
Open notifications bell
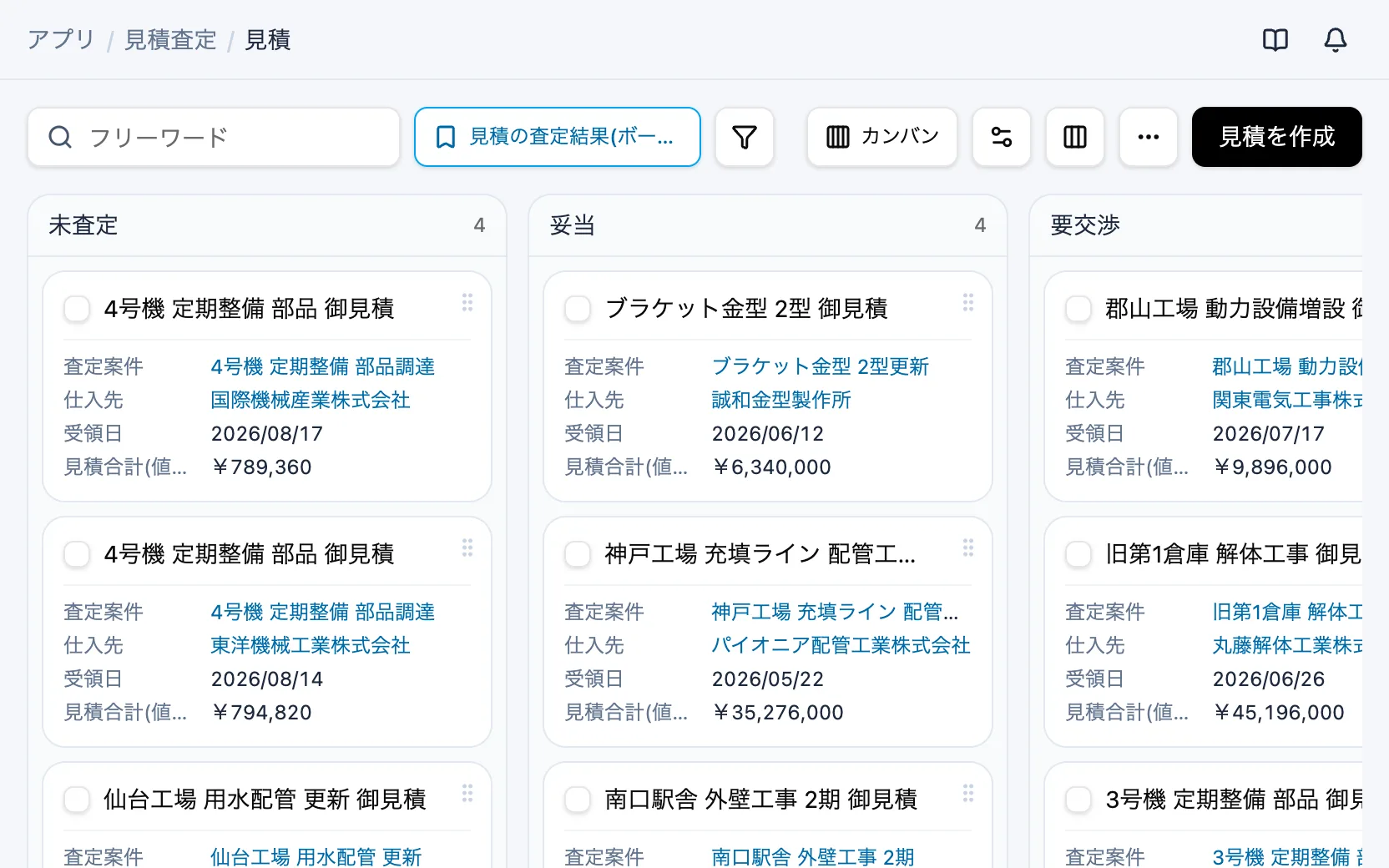pyautogui.click(x=1336, y=39)
